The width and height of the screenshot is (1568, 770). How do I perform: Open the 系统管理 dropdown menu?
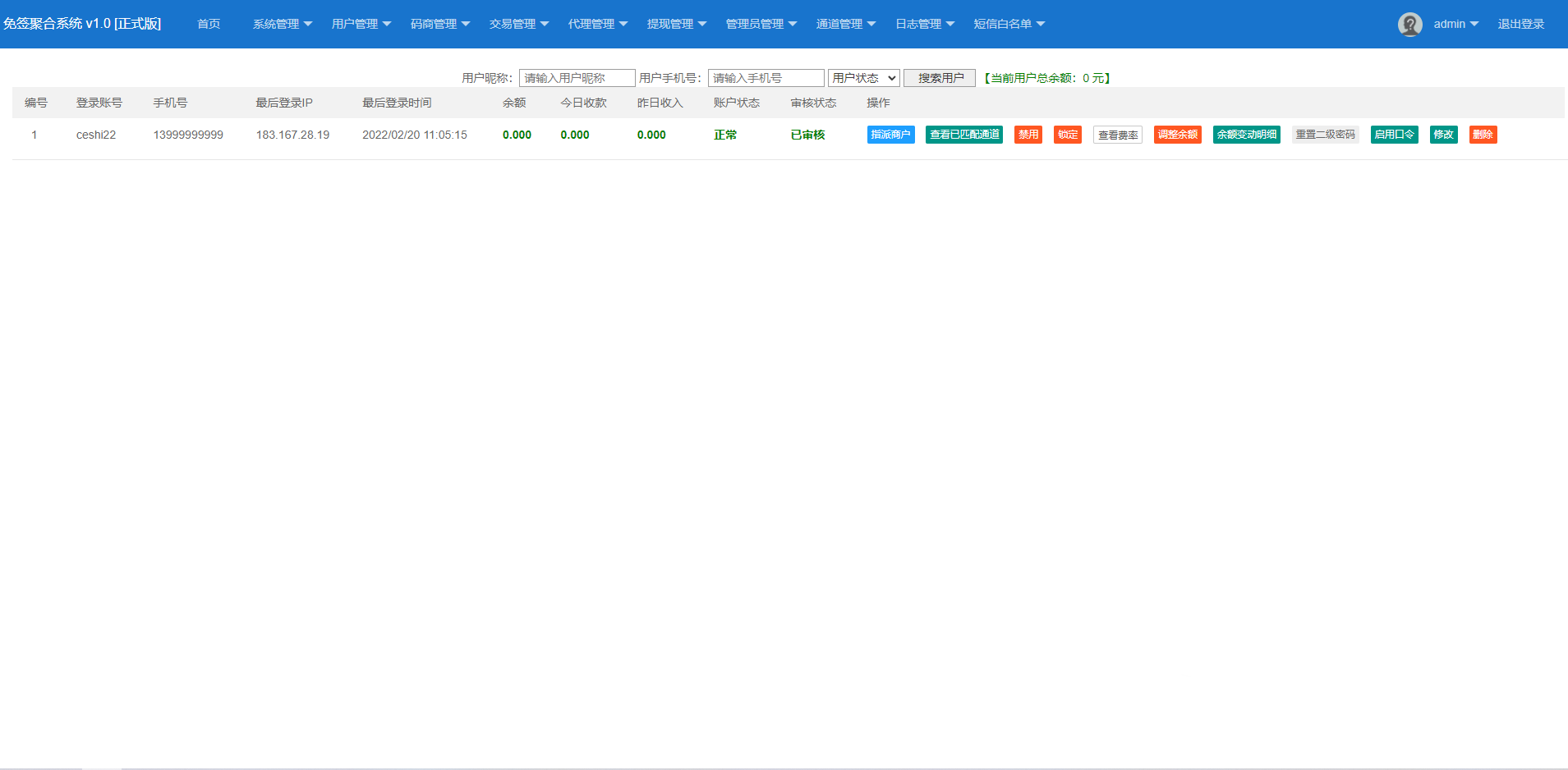point(283,24)
